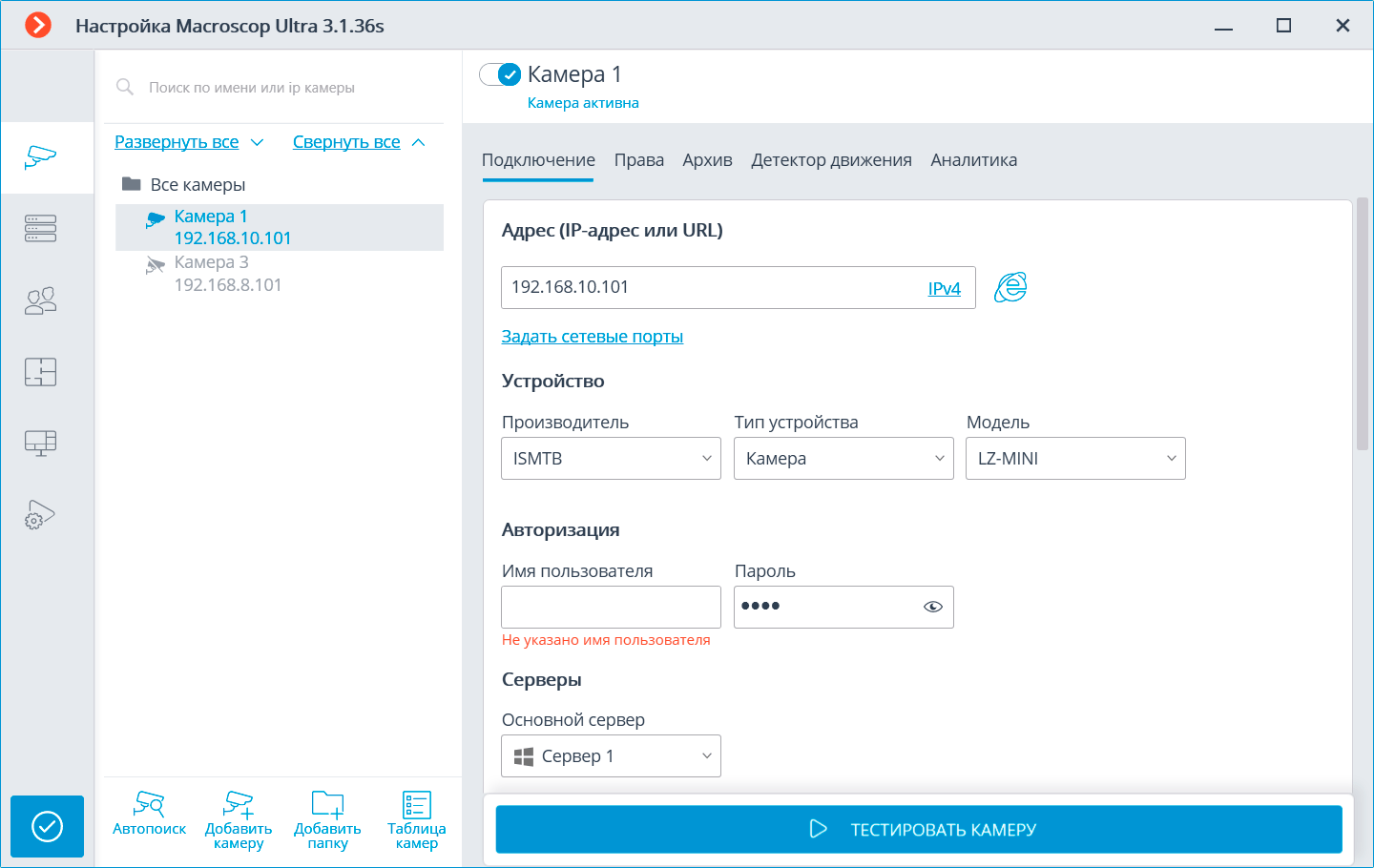The height and width of the screenshot is (868, 1374).
Task: Click Добавить камеру button
Action: pos(239,820)
